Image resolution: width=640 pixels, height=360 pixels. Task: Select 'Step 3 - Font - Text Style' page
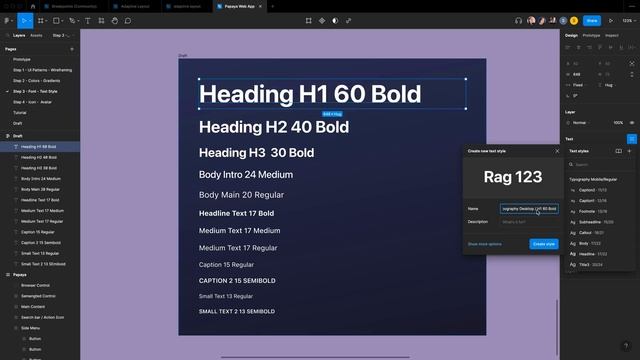click(35, 91)
